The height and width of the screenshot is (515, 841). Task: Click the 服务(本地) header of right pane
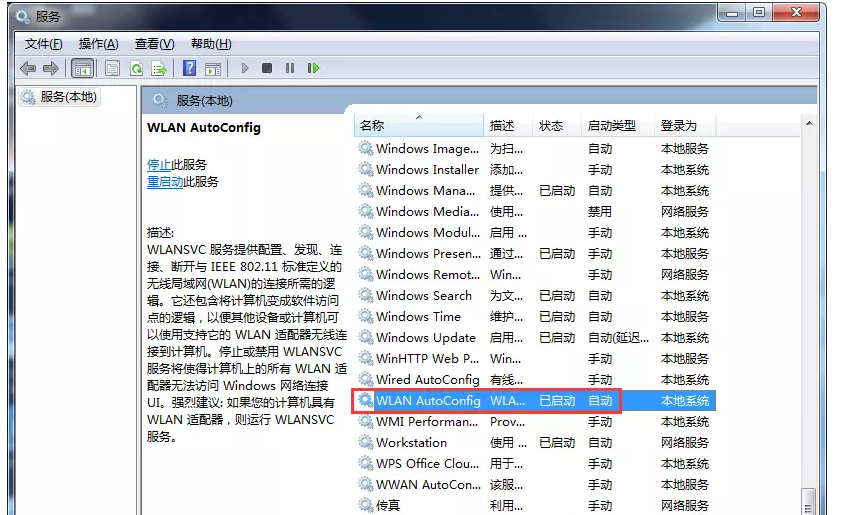pyautogui.click(x=204, y=101)
